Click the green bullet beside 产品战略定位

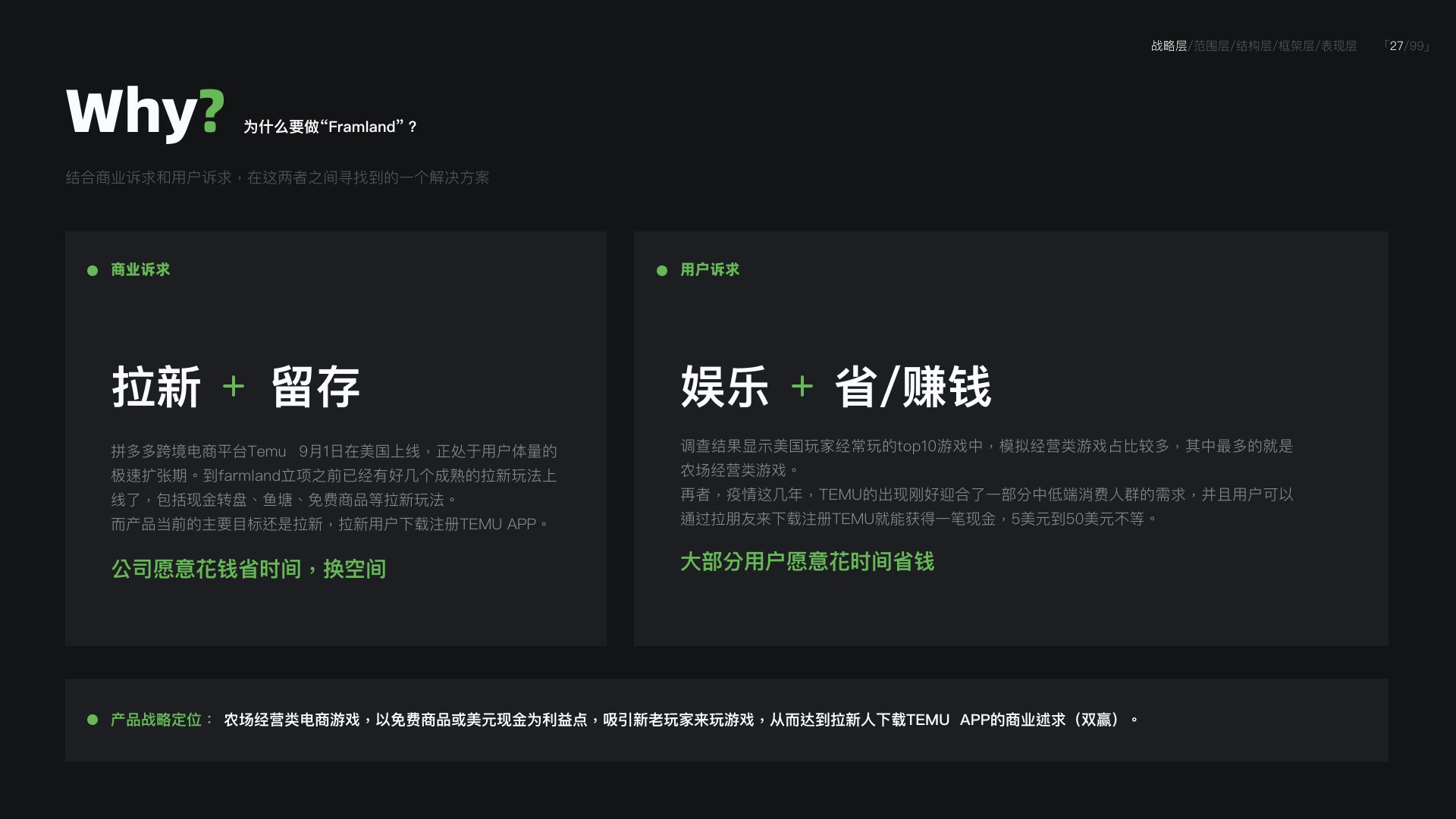[x=93, y=720]
